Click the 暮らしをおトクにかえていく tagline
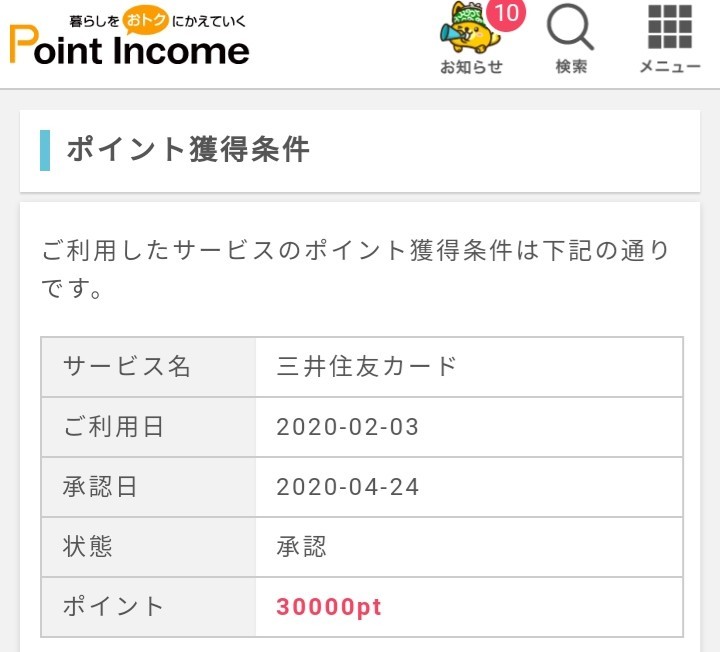 coord(156,20)
